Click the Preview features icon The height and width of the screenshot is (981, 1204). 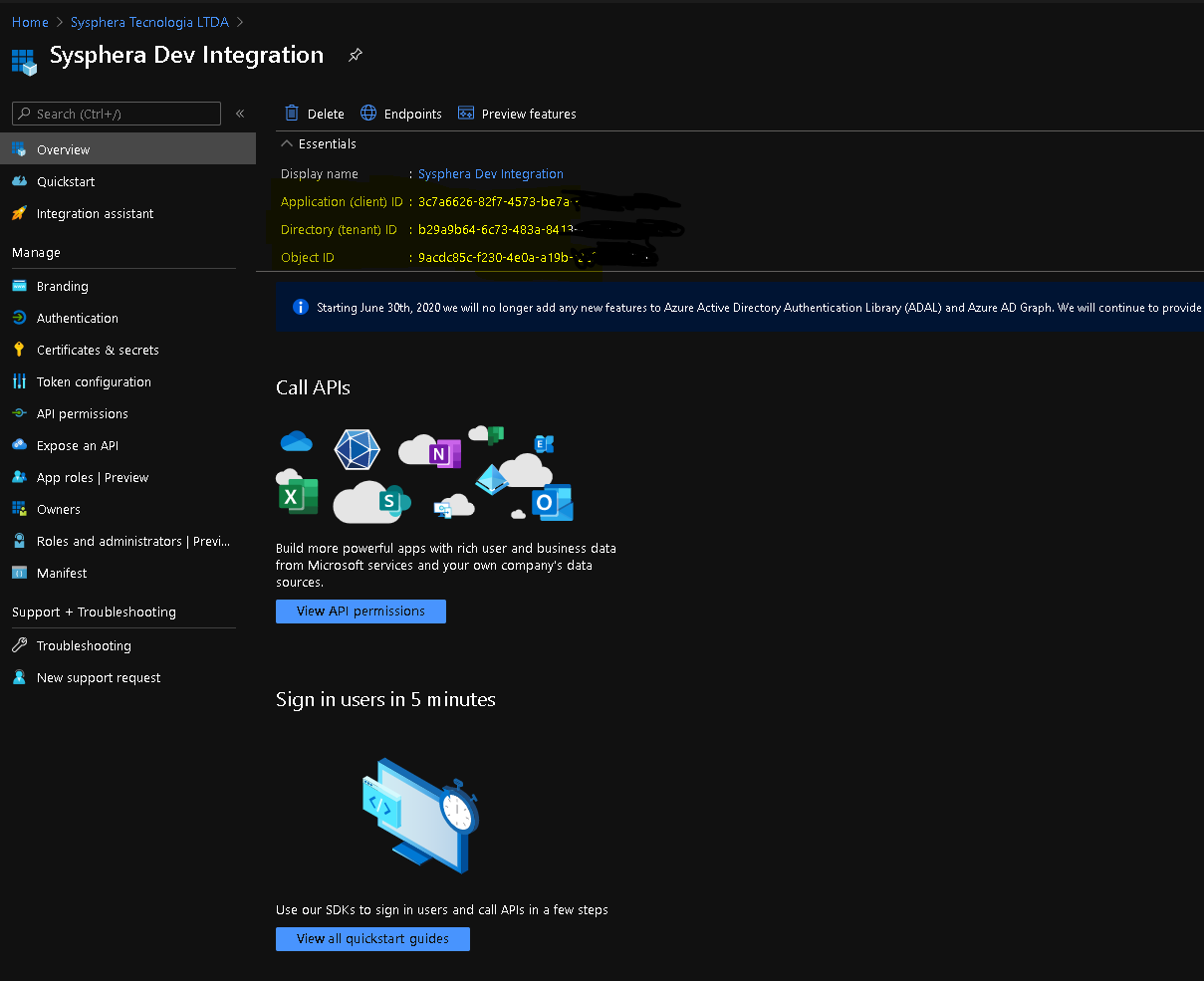tap(466, 114)
